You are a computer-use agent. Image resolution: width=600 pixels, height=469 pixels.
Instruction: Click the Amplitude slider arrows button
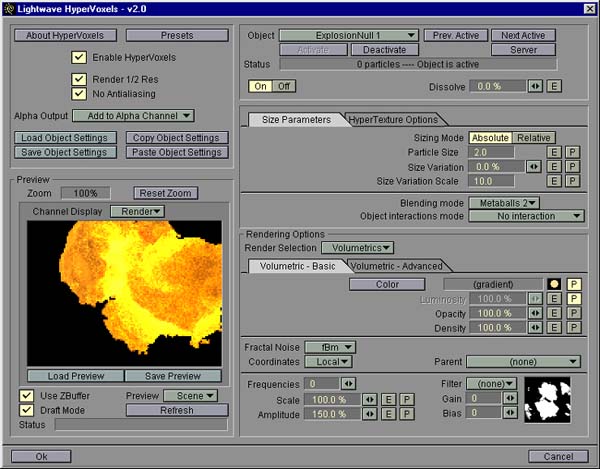click(369, 414)
